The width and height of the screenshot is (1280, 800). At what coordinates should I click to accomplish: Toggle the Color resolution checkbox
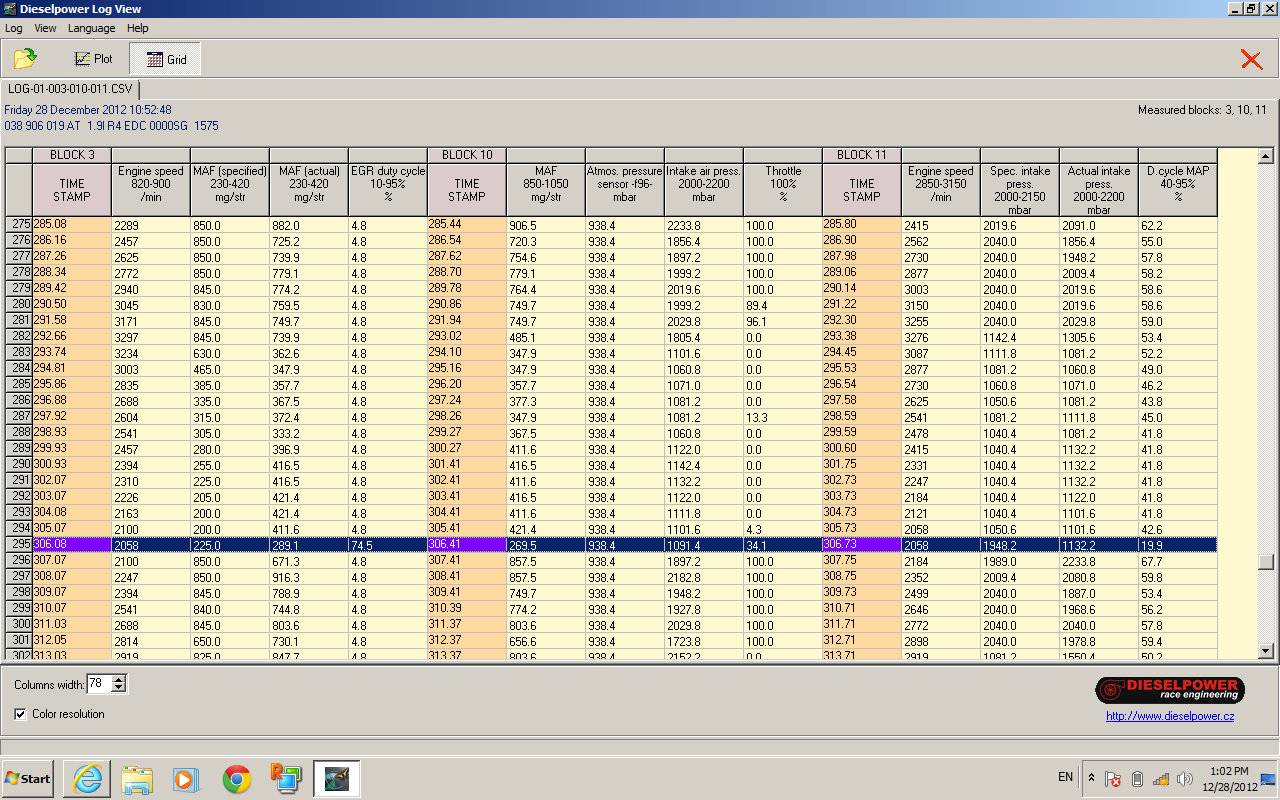21,714
